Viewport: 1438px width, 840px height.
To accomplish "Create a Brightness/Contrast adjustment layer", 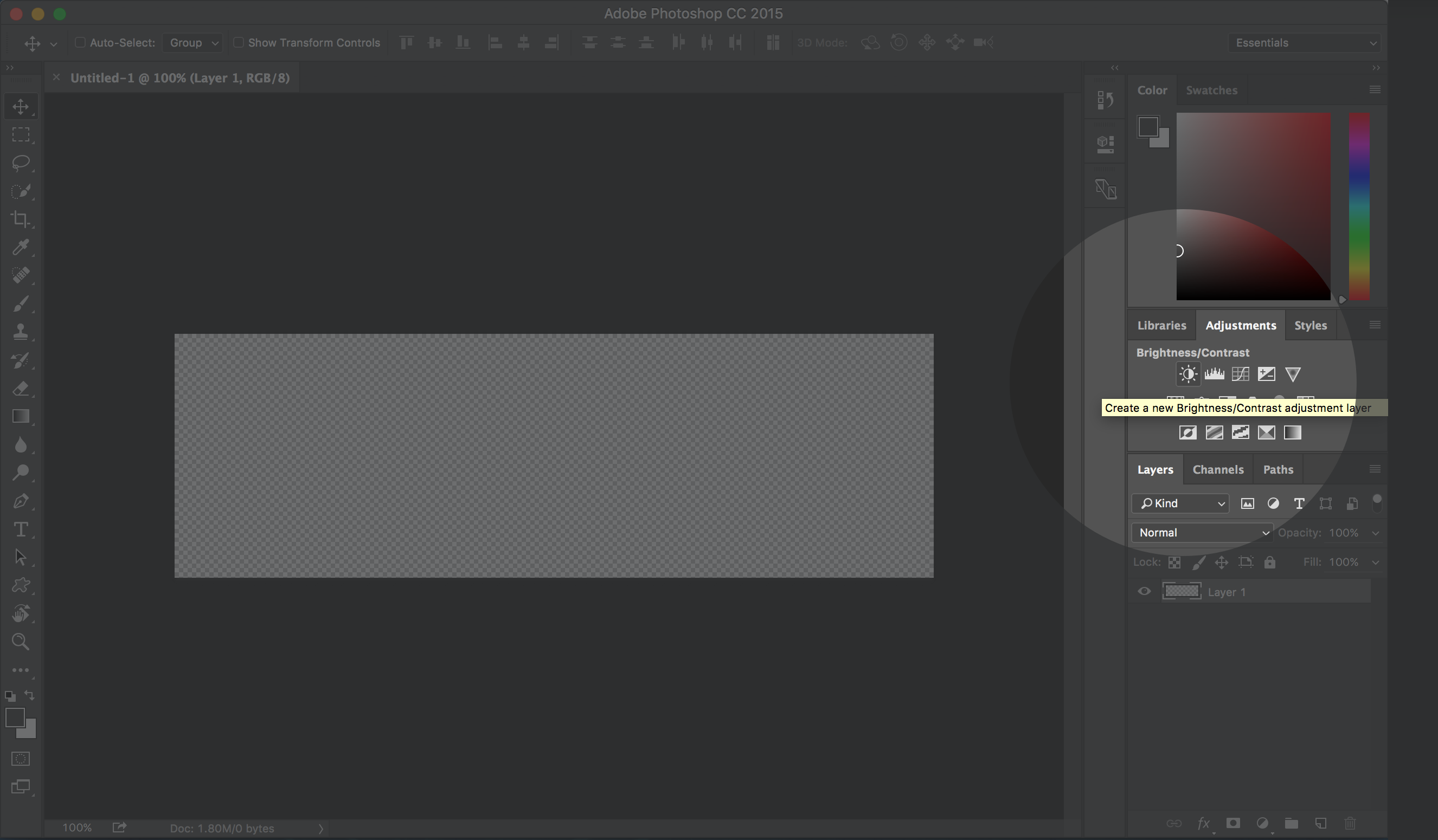I will pos(1187,374).
